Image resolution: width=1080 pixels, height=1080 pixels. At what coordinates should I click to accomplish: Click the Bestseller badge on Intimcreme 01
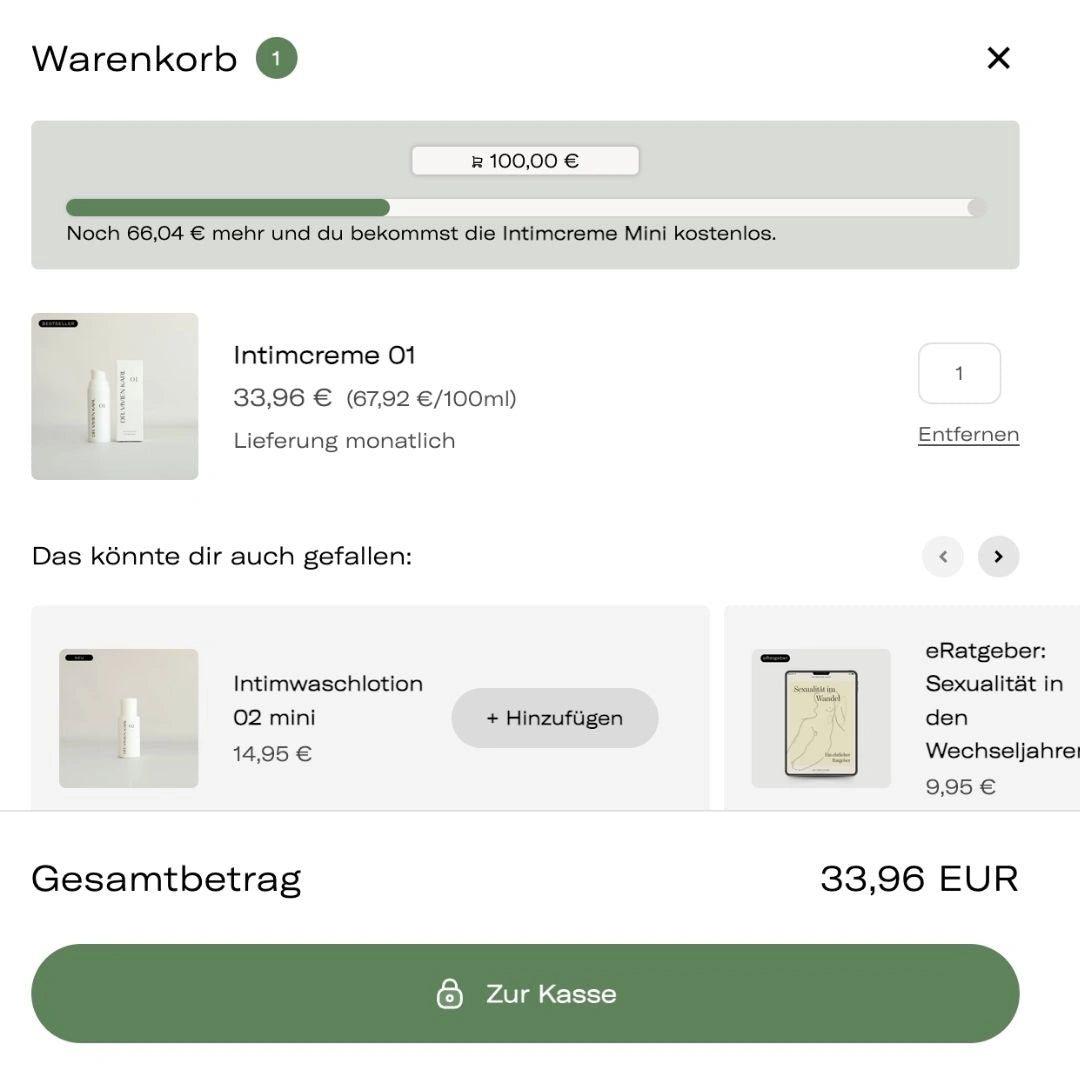coord(58,324)
